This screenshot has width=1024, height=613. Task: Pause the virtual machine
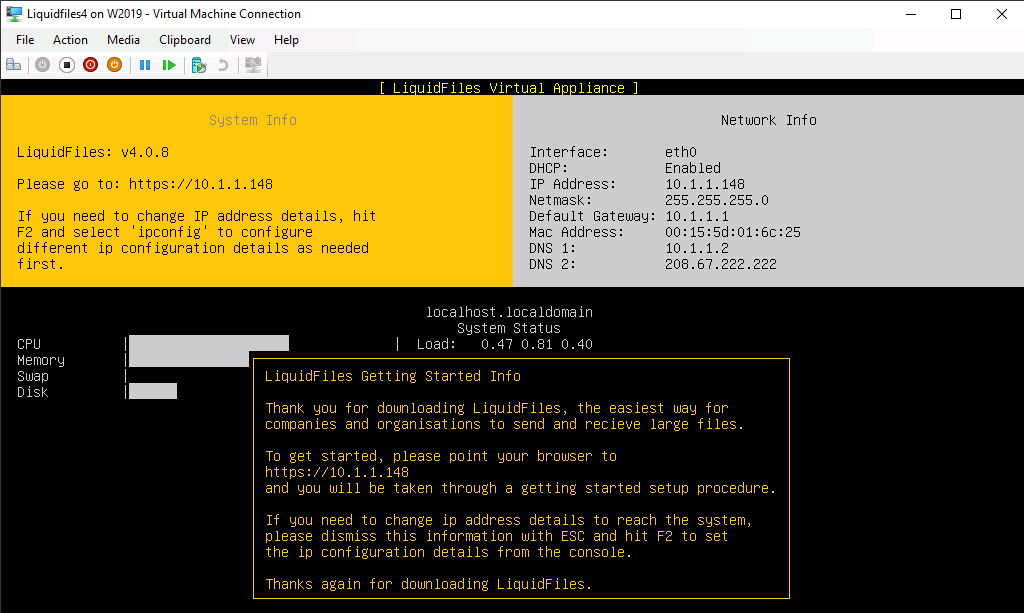145,65
